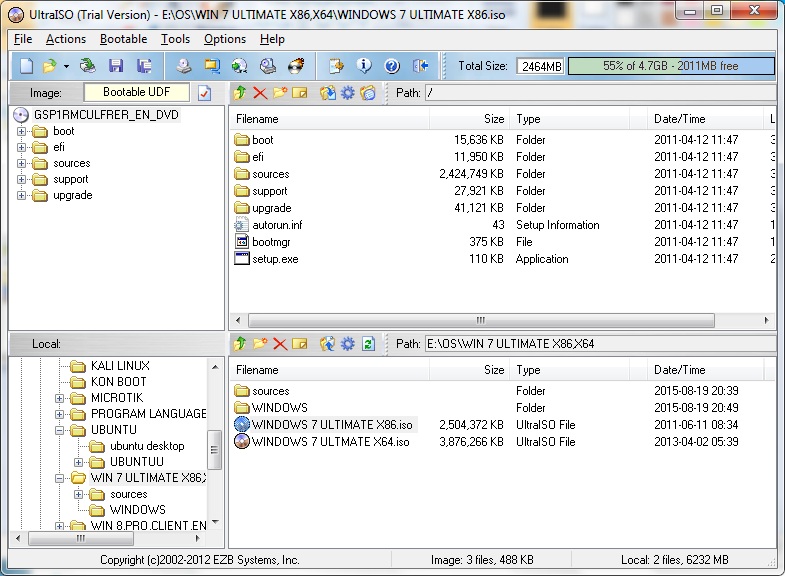Click the Make CD/DVD Image icon
785x576 pixels.
click(184, 66)
